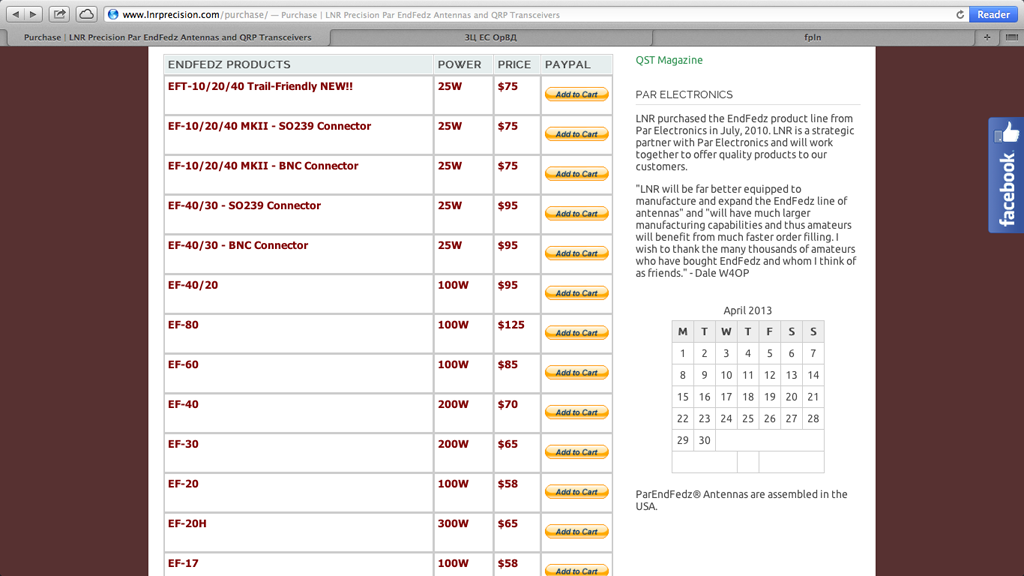1024x576 pixels.
Task: Add EF-40/20 antenna to cart
Action: (x=576, y=293)
